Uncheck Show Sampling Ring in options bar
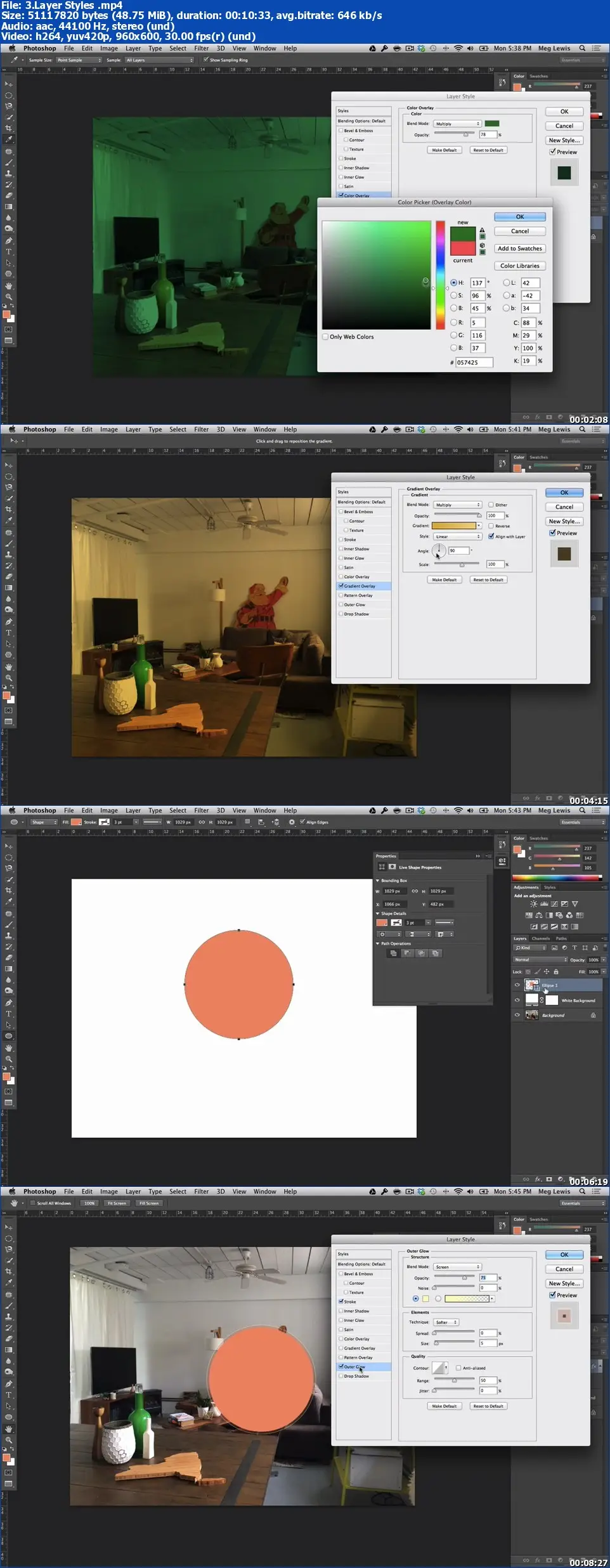 pyautogui.click(x=205, y=60)
